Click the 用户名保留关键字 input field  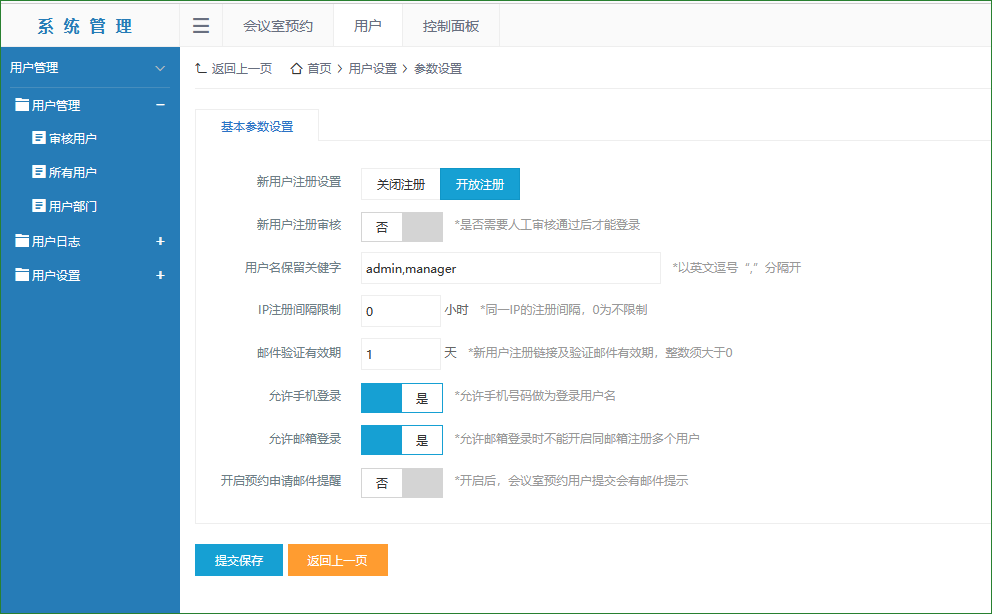point(510,268)
